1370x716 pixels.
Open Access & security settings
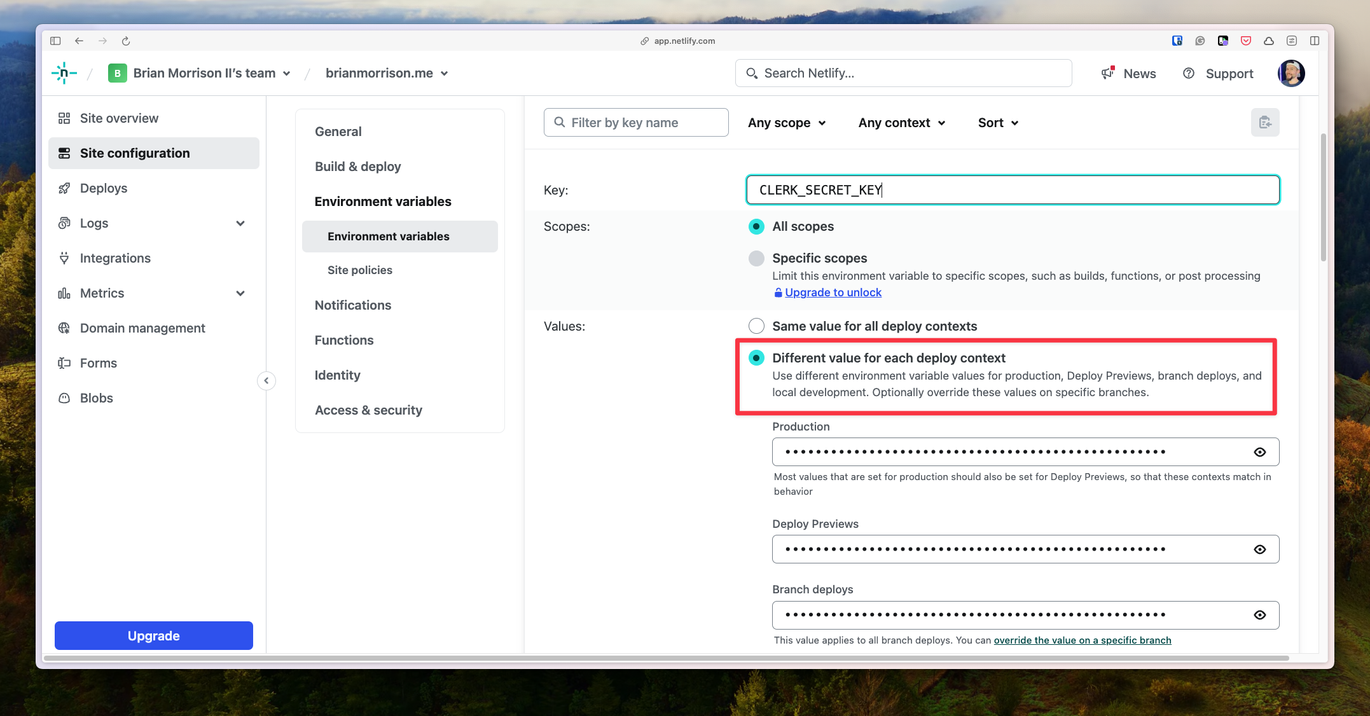[x=368, y=410]
